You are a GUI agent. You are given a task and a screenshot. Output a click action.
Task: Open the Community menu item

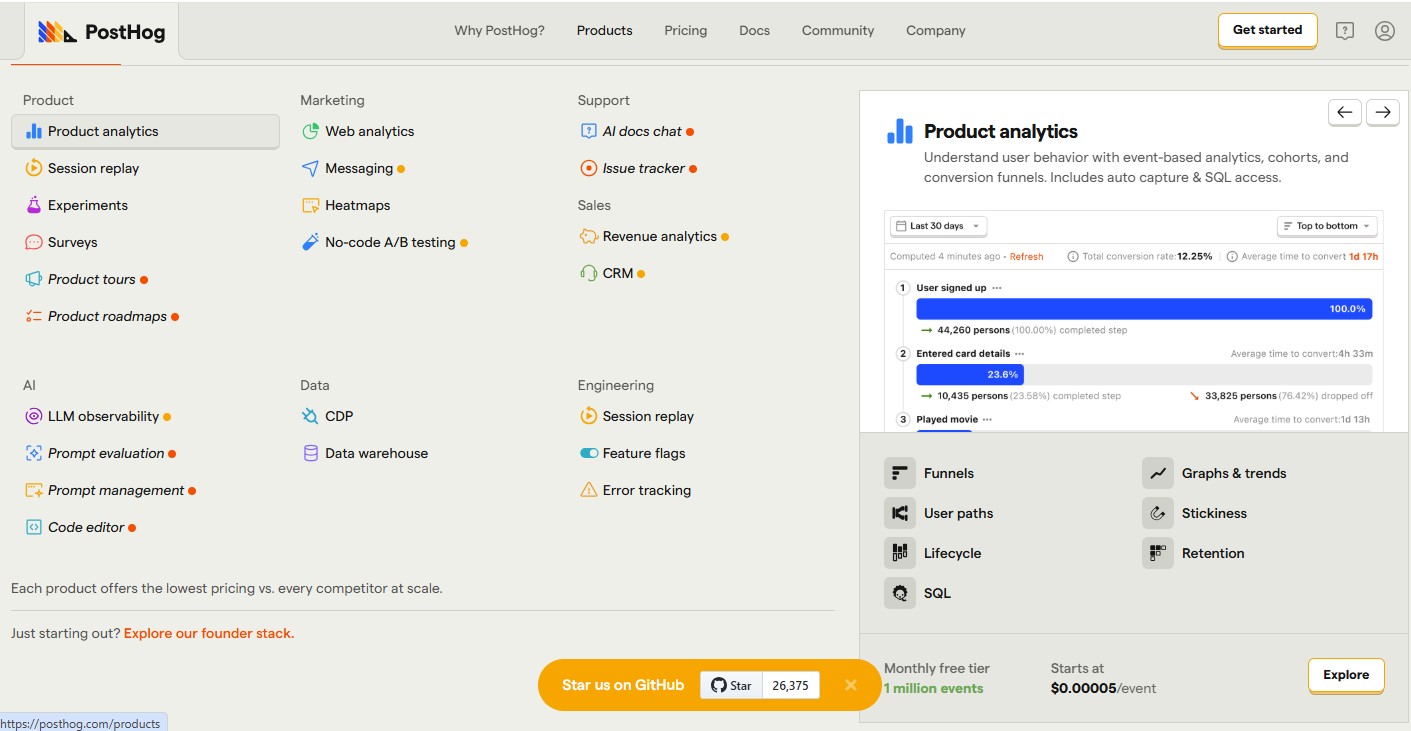(x=838, y=31)
